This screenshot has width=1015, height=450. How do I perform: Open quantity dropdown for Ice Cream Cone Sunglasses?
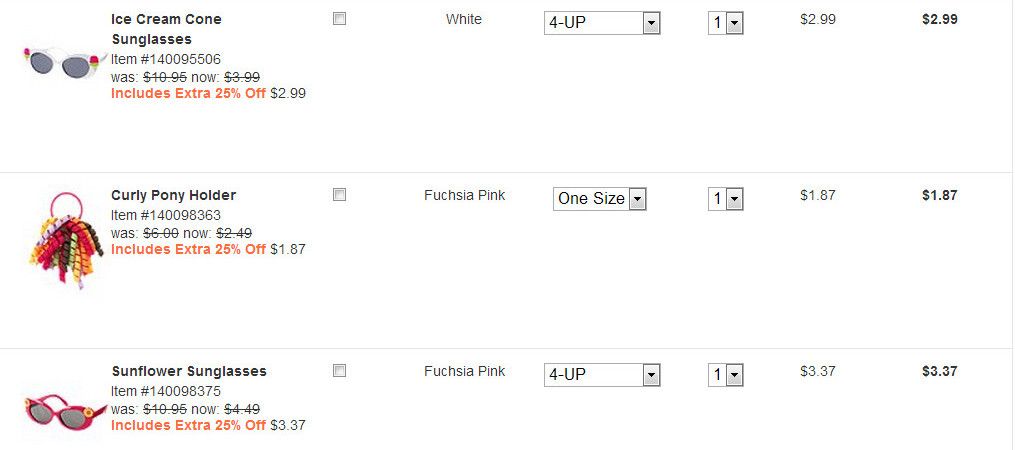click(x=725, y=23)
